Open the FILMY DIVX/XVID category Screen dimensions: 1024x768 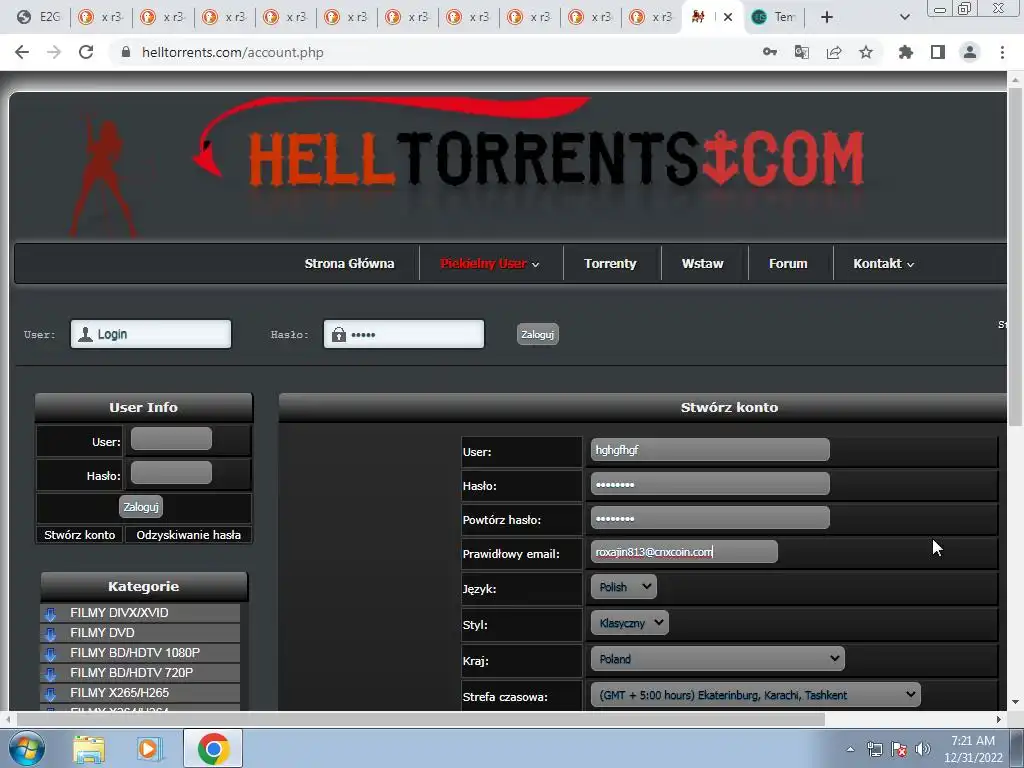120,613
